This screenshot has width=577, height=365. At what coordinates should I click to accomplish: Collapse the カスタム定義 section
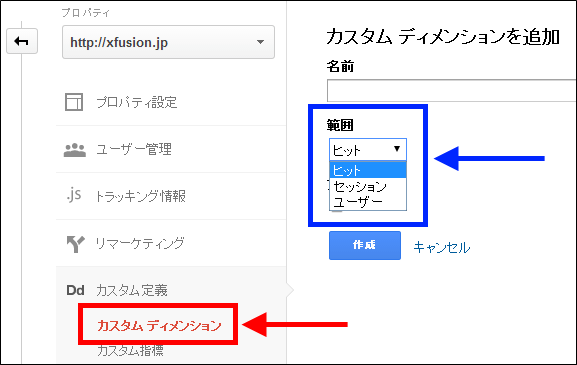[132, 290]
